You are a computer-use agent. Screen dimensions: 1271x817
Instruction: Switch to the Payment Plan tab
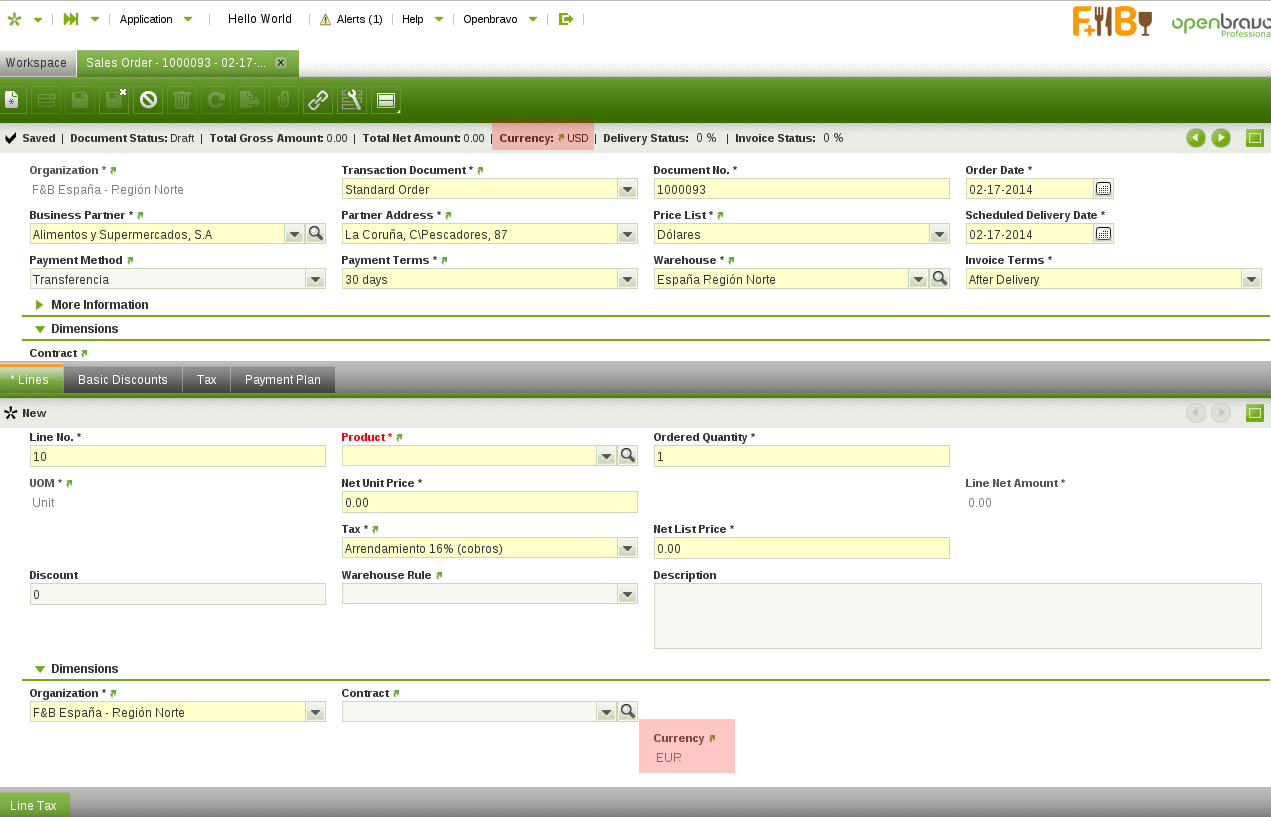[283, 380]
